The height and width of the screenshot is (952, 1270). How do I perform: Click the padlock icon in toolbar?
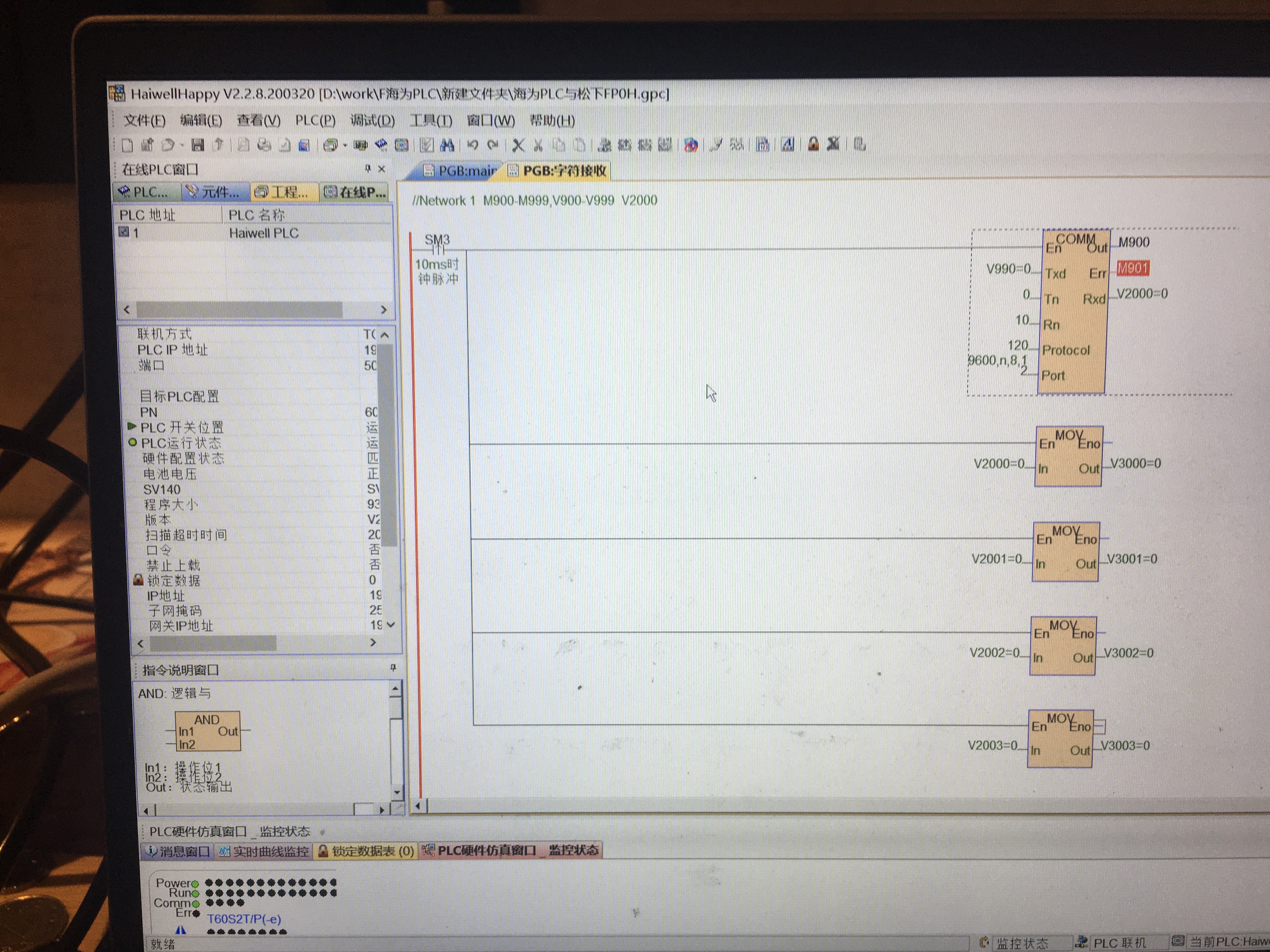point(813,144)
